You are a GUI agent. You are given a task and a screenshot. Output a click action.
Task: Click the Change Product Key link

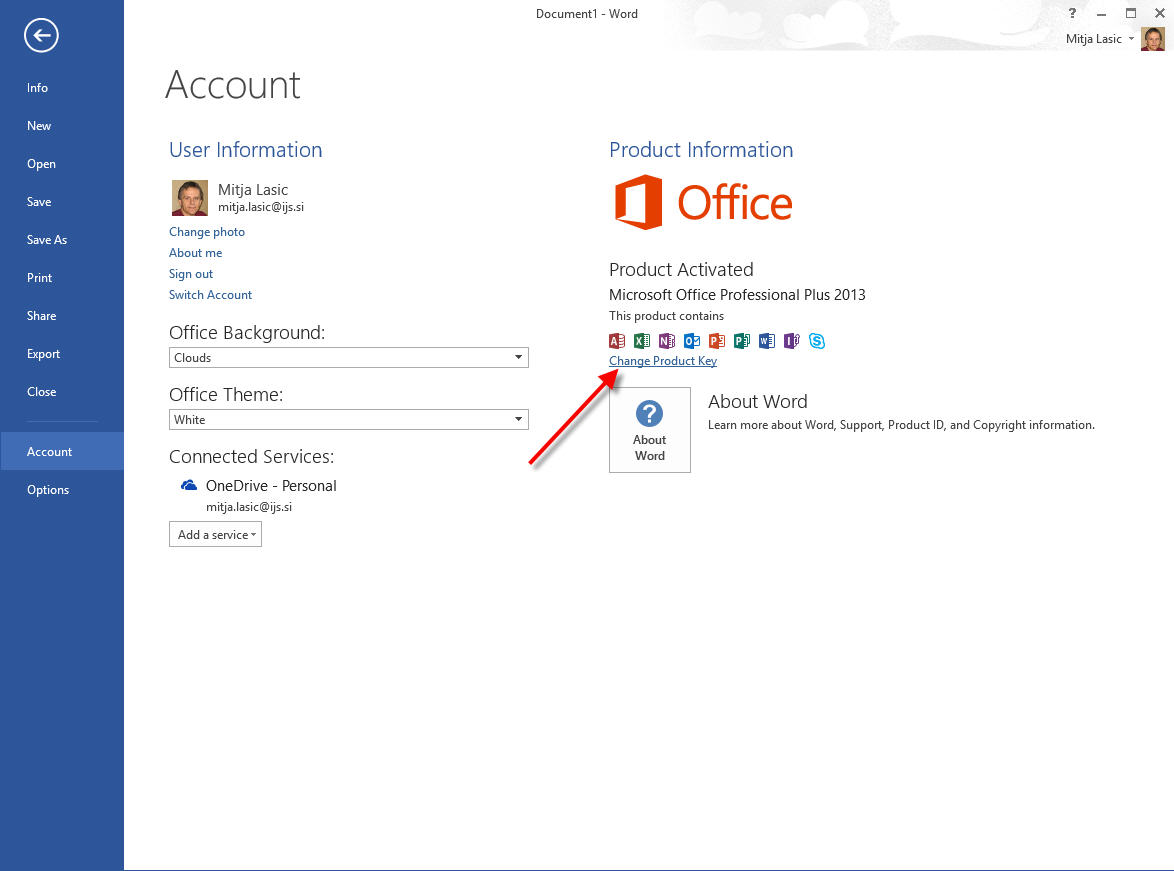663,361
